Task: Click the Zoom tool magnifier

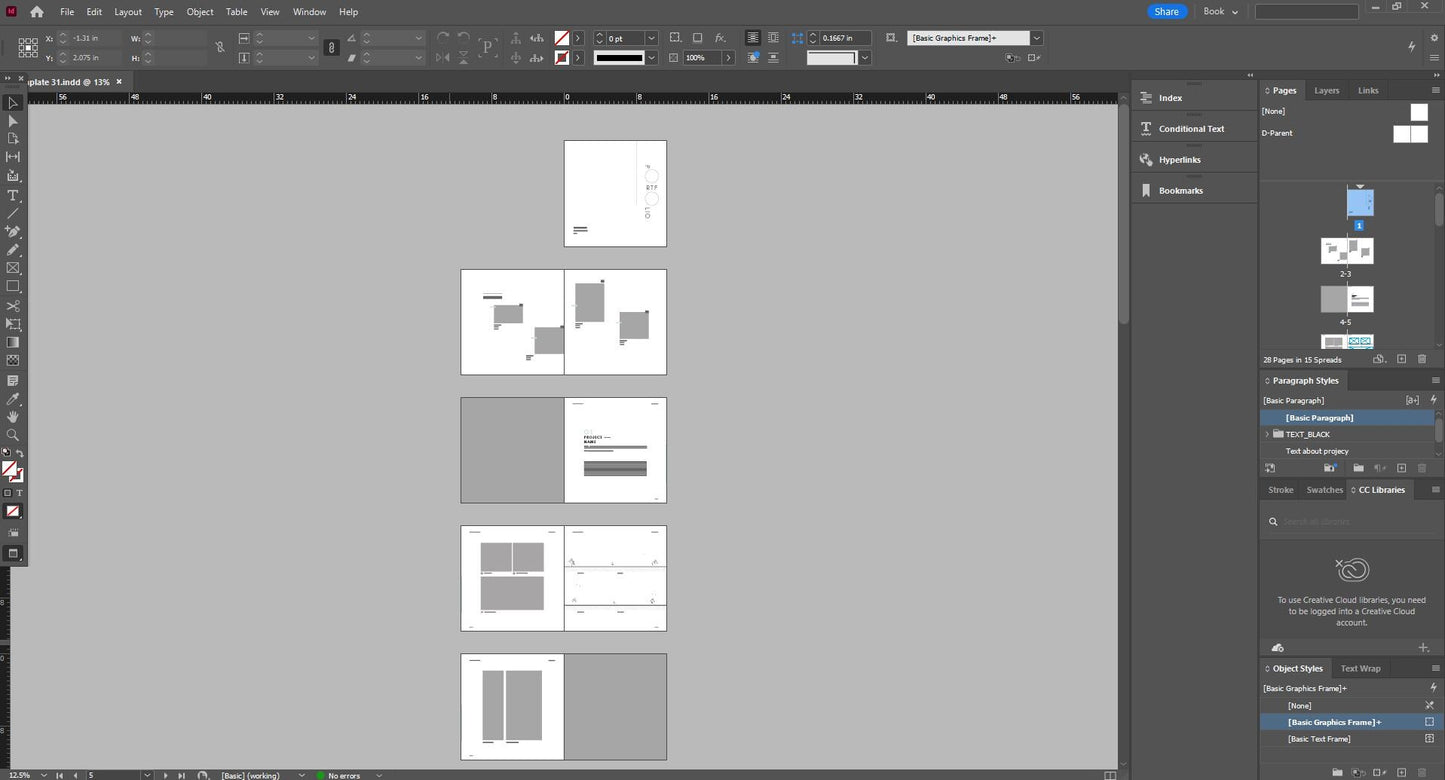Action: [x=13, y=436]
